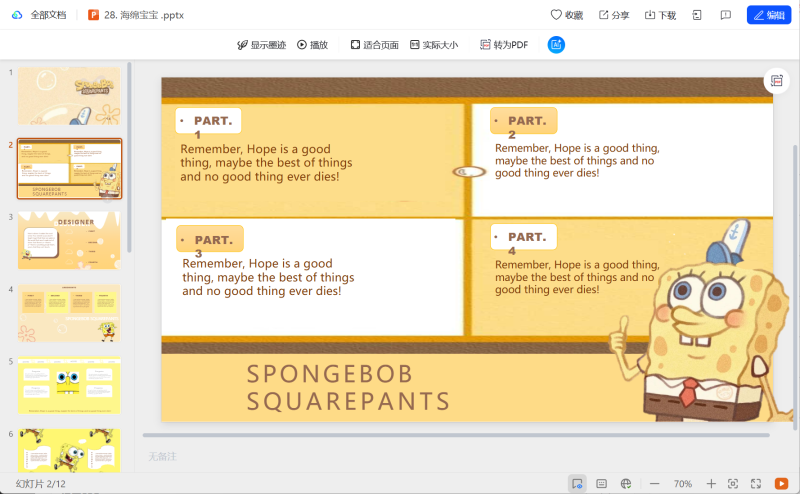Viewport: 800px width, 494px height.
Task: Select slide 3 DESIGNER thumbnail
Action: [69, 240]
